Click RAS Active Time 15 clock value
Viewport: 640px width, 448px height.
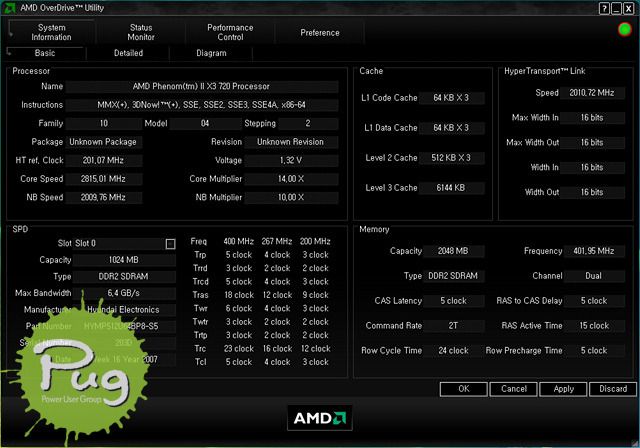tap(594, 326)
